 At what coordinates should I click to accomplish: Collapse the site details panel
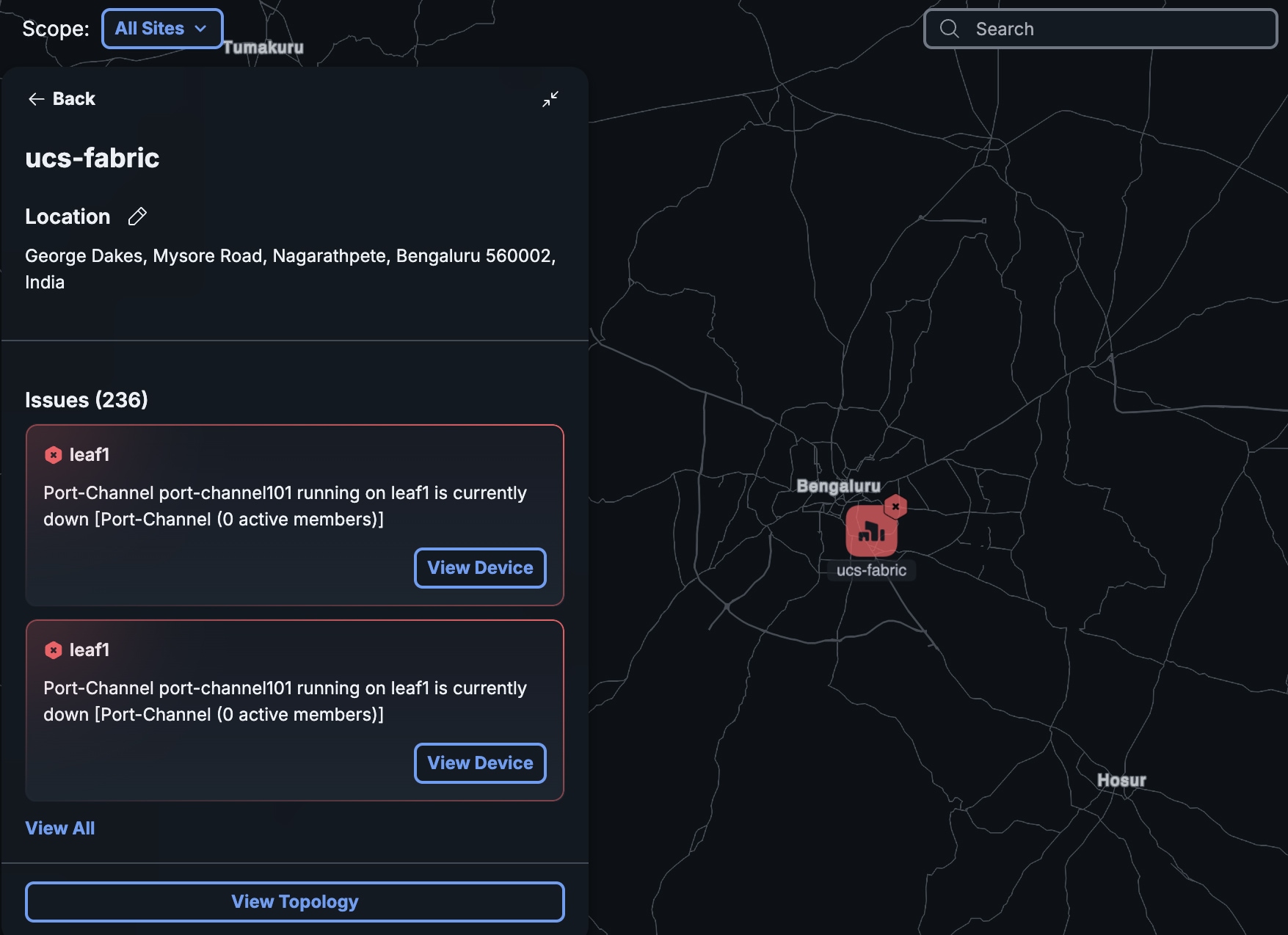(550, 99)
